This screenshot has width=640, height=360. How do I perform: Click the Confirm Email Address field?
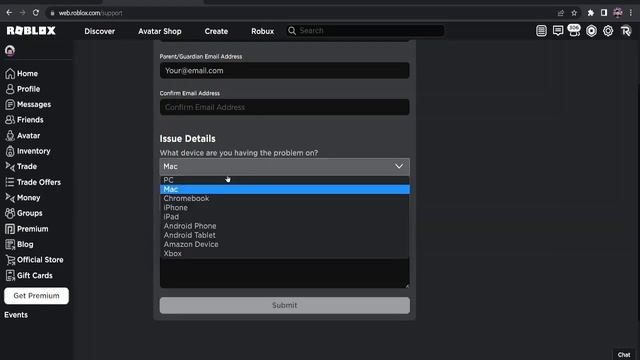coord(284,107)
